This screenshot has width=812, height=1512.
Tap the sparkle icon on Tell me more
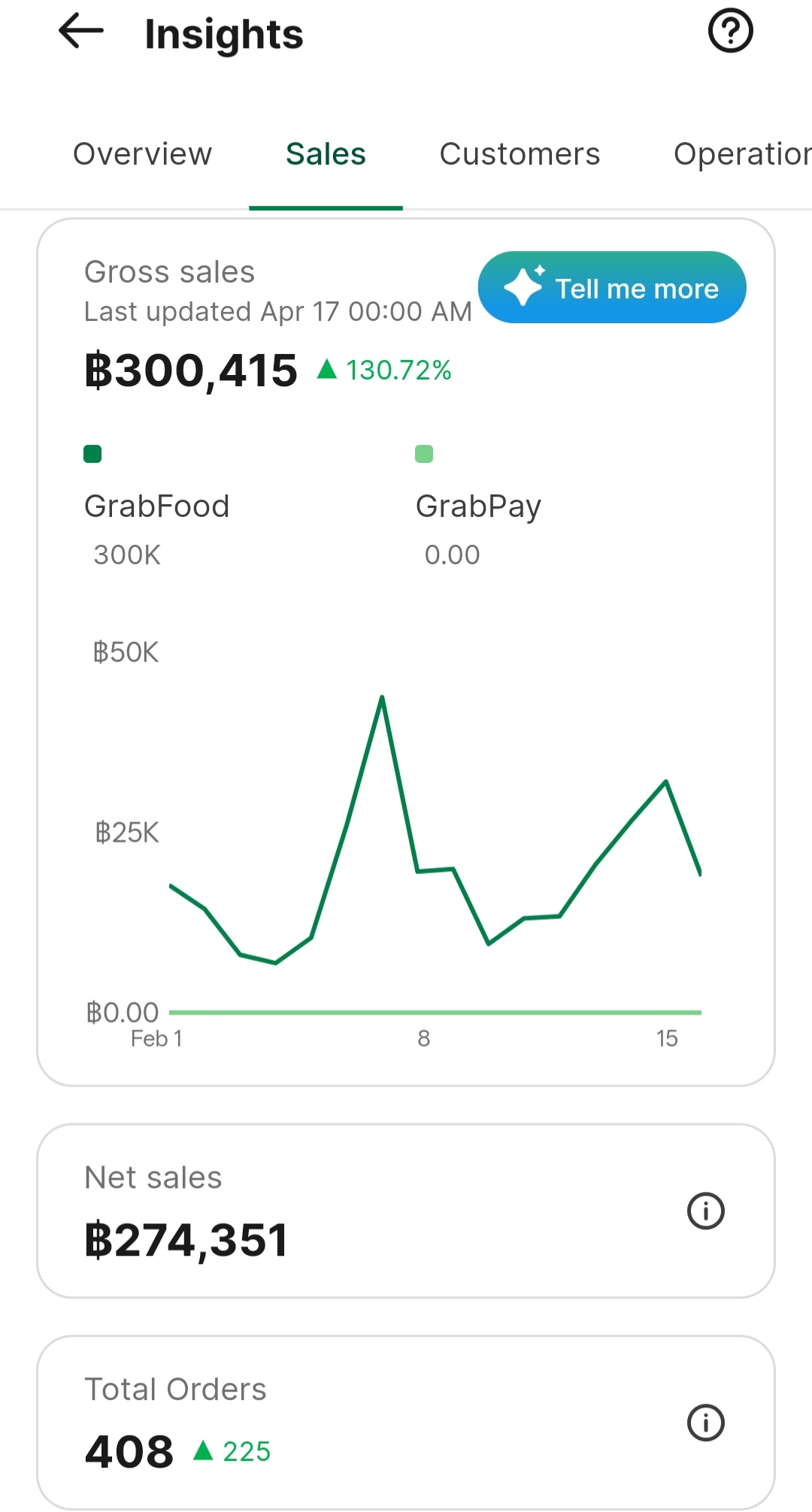pyautogui.click(x=524, y=286)
